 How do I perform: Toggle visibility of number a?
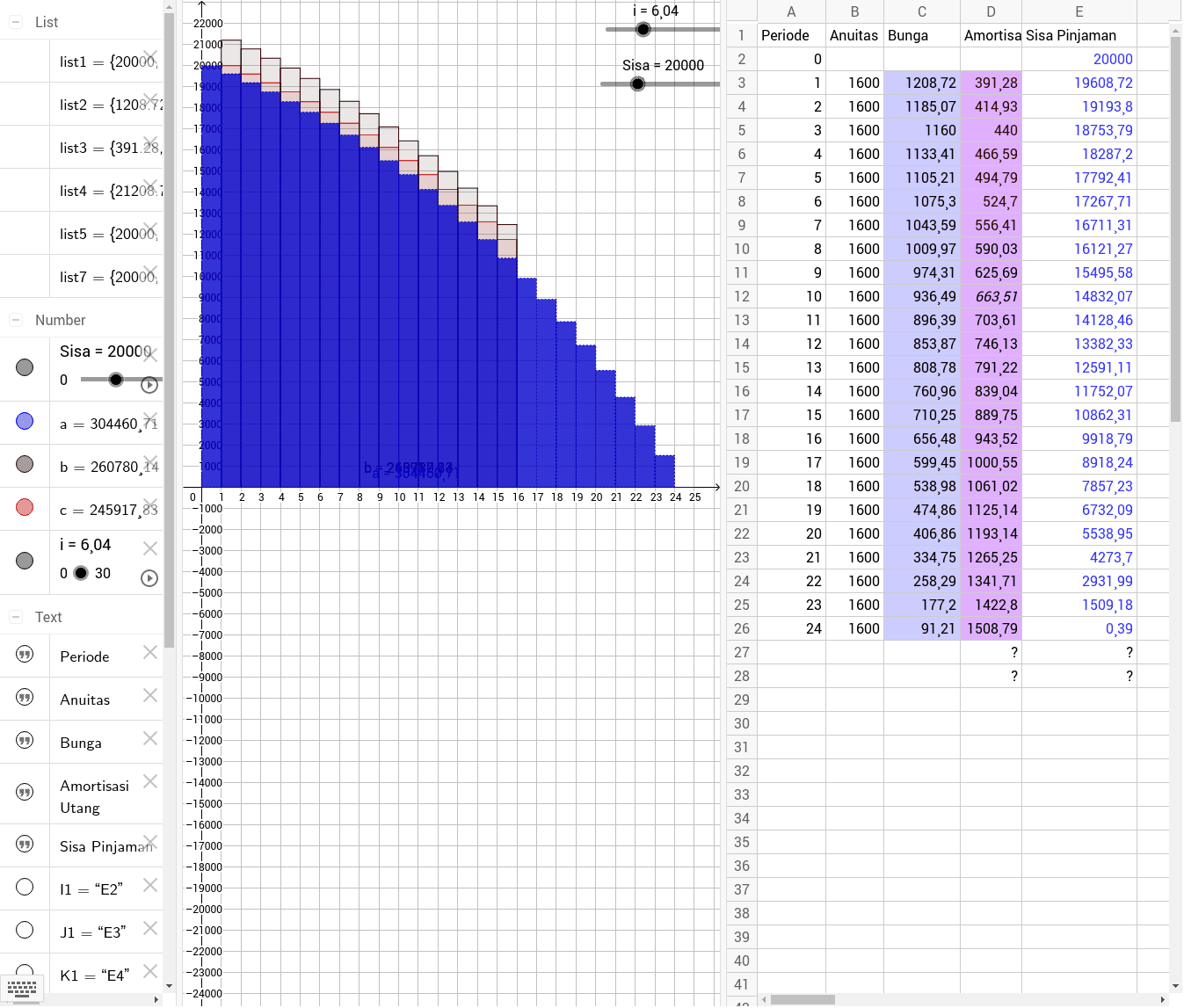24,423
